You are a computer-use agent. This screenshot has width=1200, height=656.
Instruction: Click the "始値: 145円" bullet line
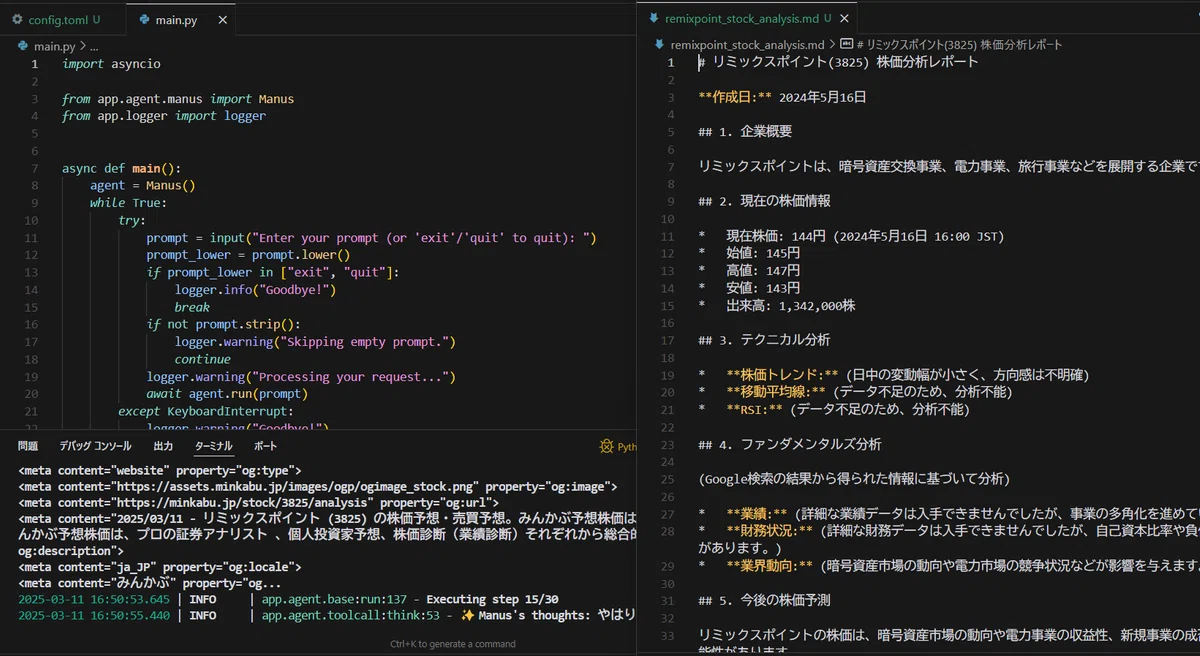point(749,253)
